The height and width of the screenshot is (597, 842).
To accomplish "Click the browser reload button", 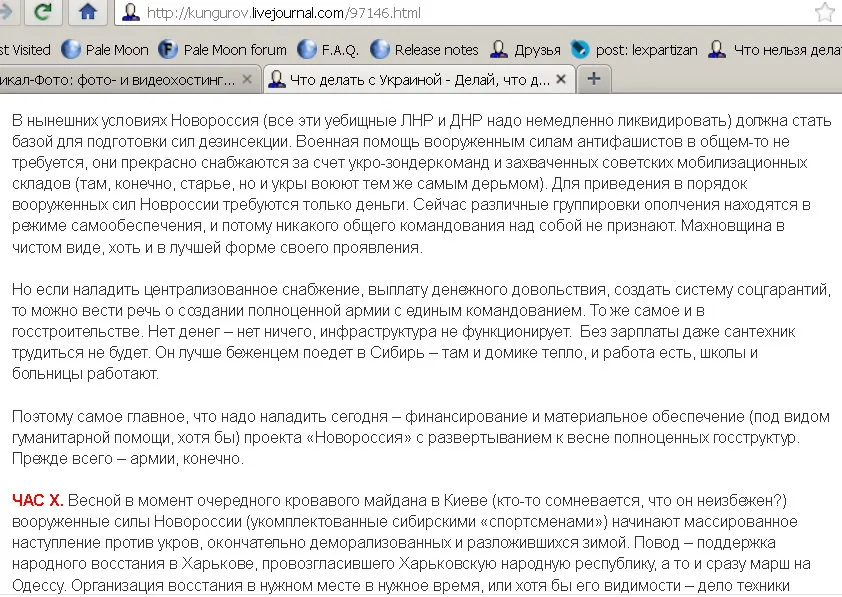I will click(42, 11).
